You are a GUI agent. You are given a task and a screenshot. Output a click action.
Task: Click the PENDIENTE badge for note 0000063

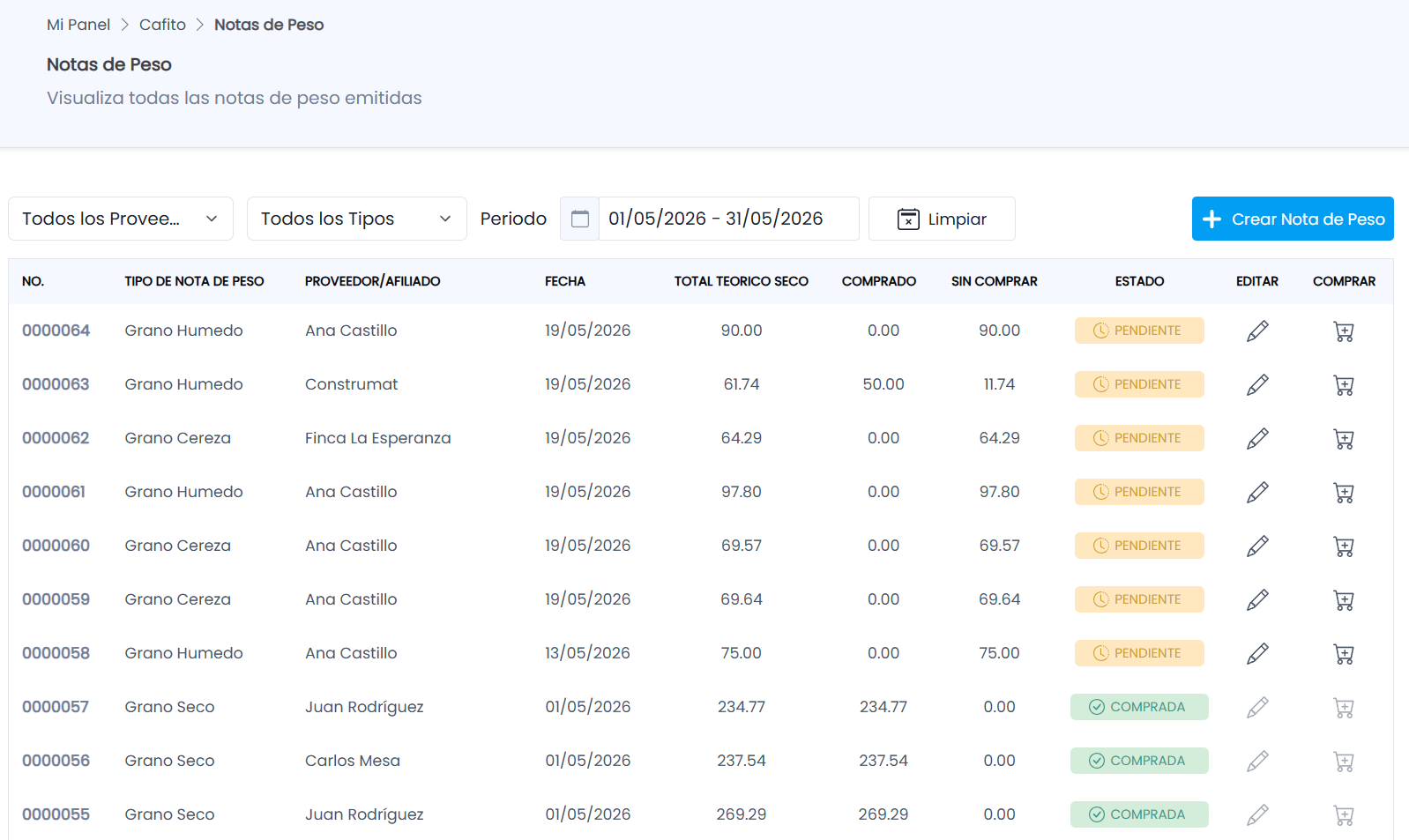[x=1139, y=384]
